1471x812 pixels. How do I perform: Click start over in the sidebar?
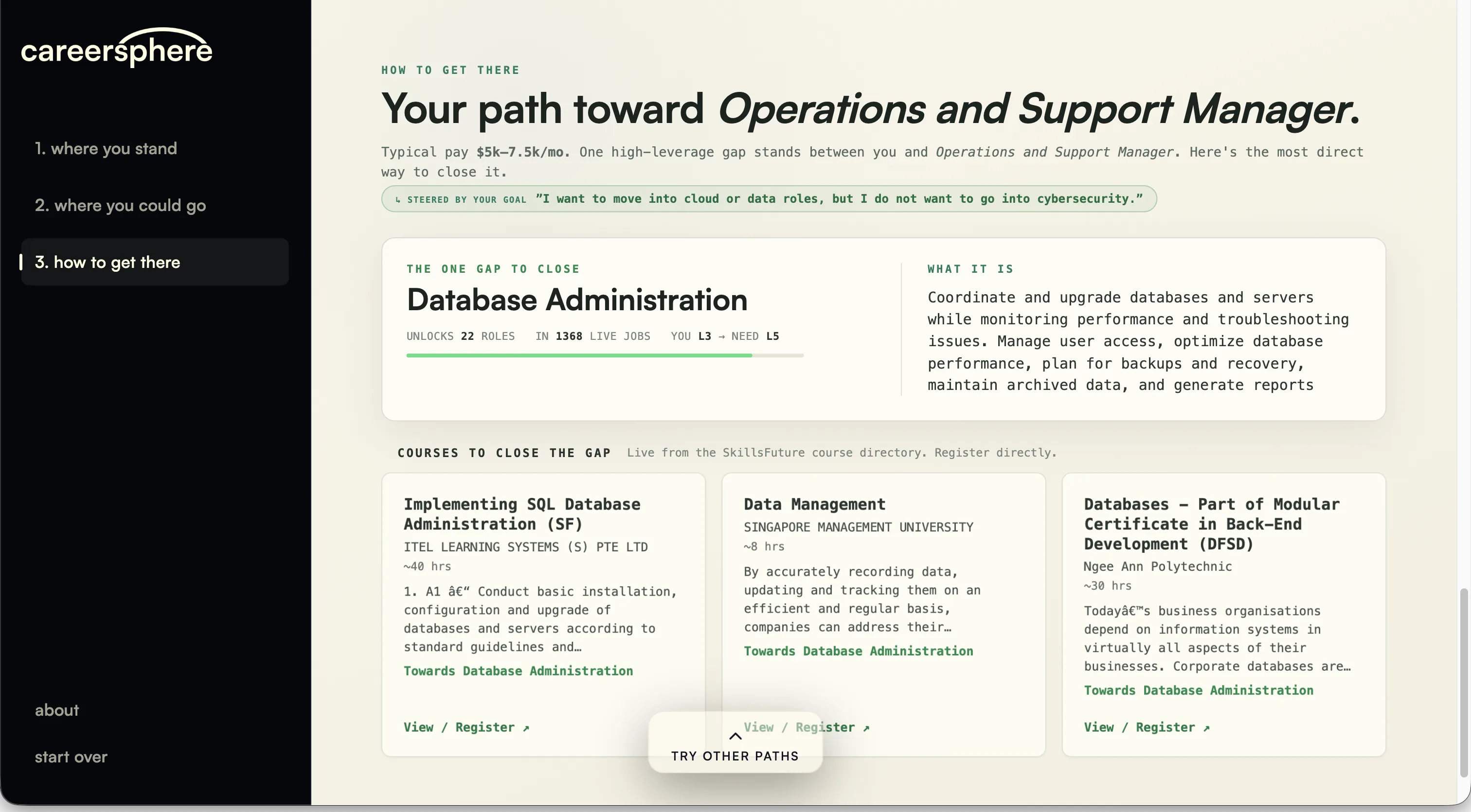click(71, 757)
